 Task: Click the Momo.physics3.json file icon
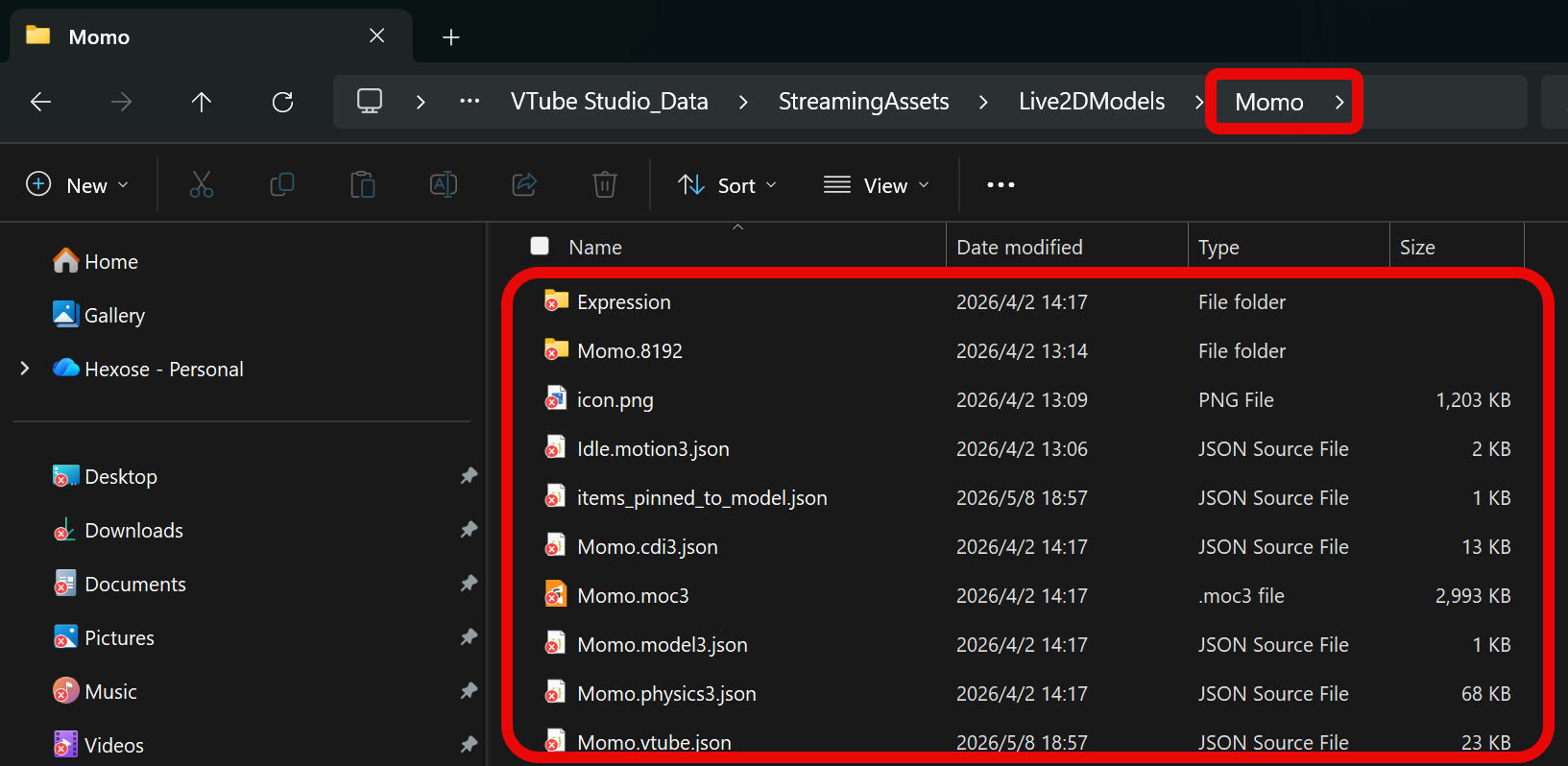pos(556,693)
